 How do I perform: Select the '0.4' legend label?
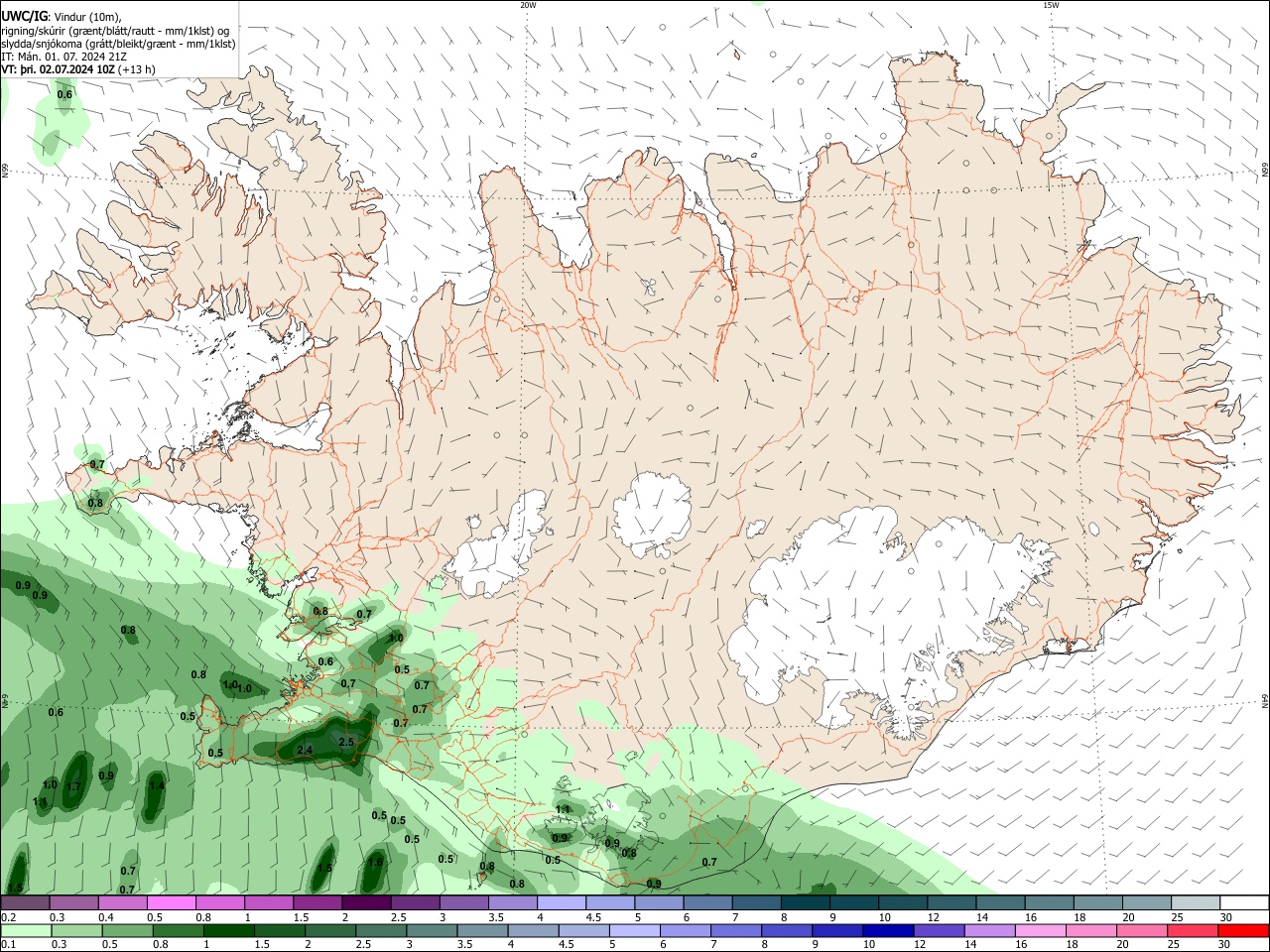coord(105,917)
